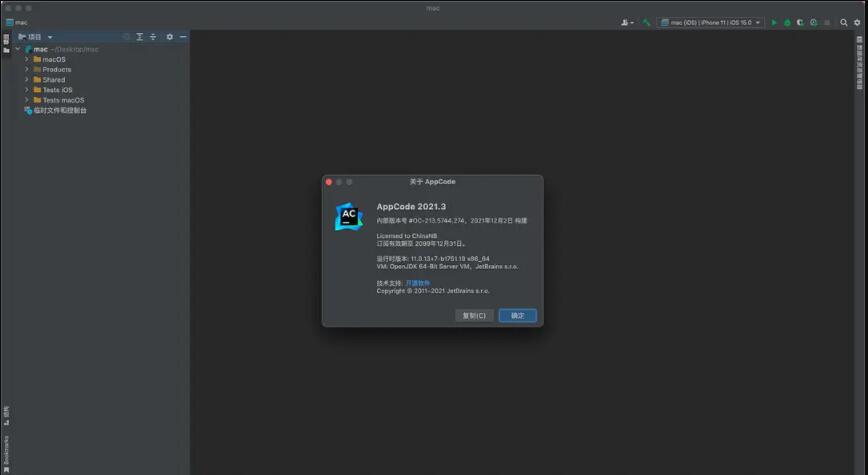Viewport: 868px width, 475px height.
Task: Click the 'AppCode 2021.3' heading text
Action: point(411,206)
